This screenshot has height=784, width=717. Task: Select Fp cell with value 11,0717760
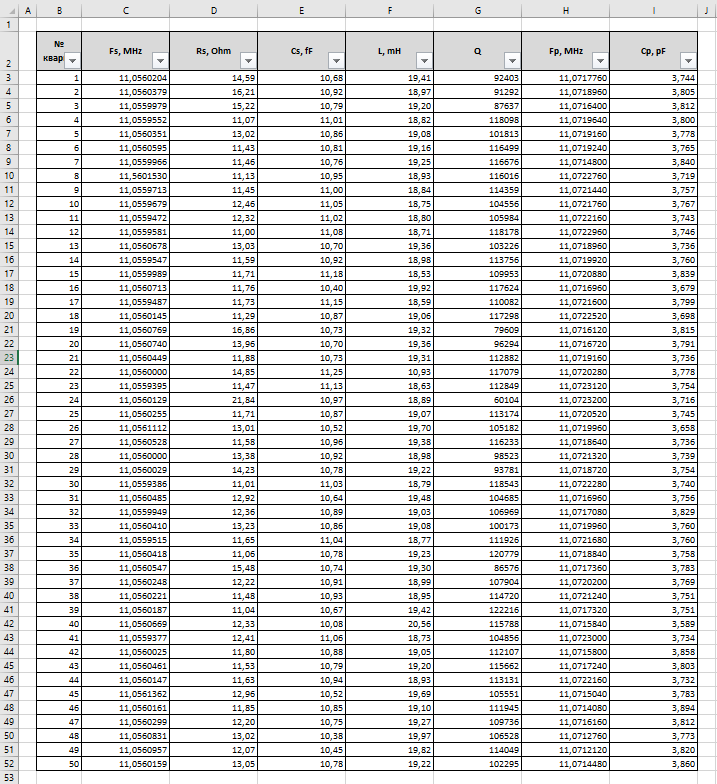pyautogui.click(x=566, y=78)
